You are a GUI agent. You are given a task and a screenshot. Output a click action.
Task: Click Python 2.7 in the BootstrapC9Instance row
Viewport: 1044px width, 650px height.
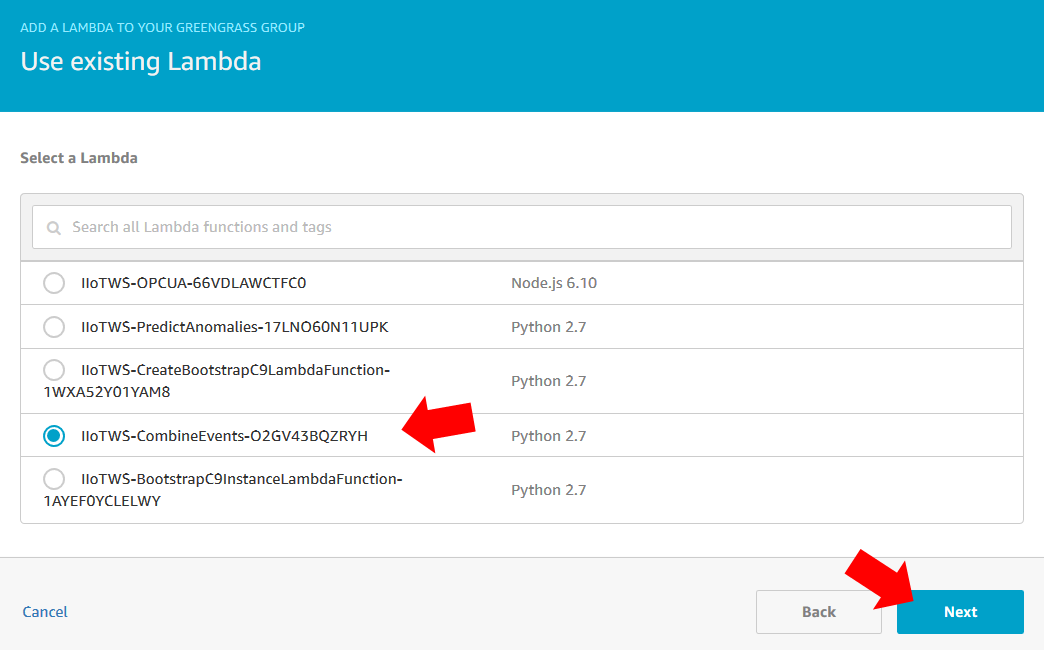[x=548, y=490]
